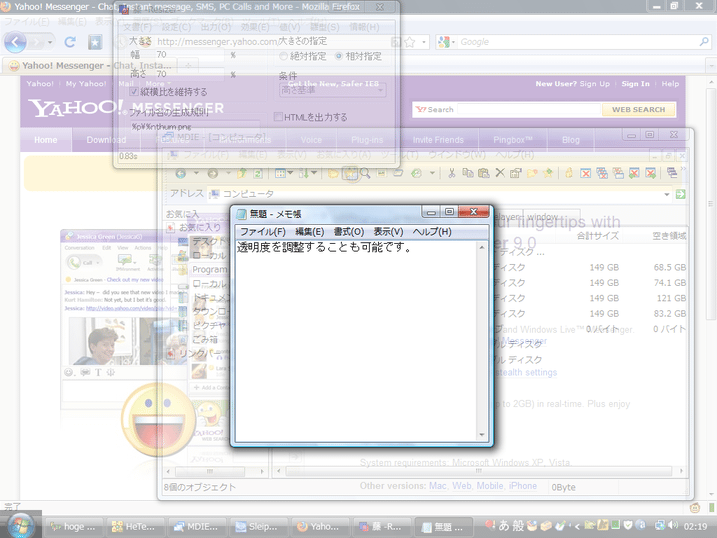This screenshot has height=538, width=717.
Task: Click the iPhone version link
Action: (523, 486)
